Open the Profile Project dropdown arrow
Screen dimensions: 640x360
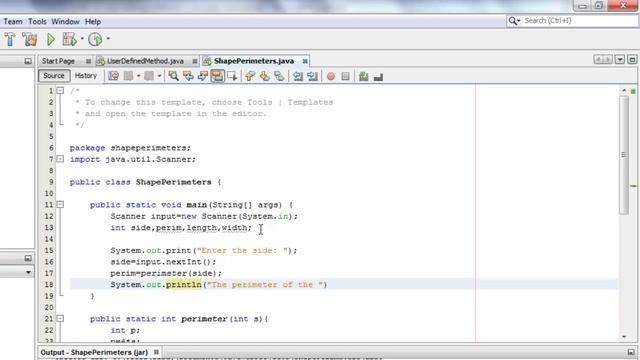coord(108,39)
